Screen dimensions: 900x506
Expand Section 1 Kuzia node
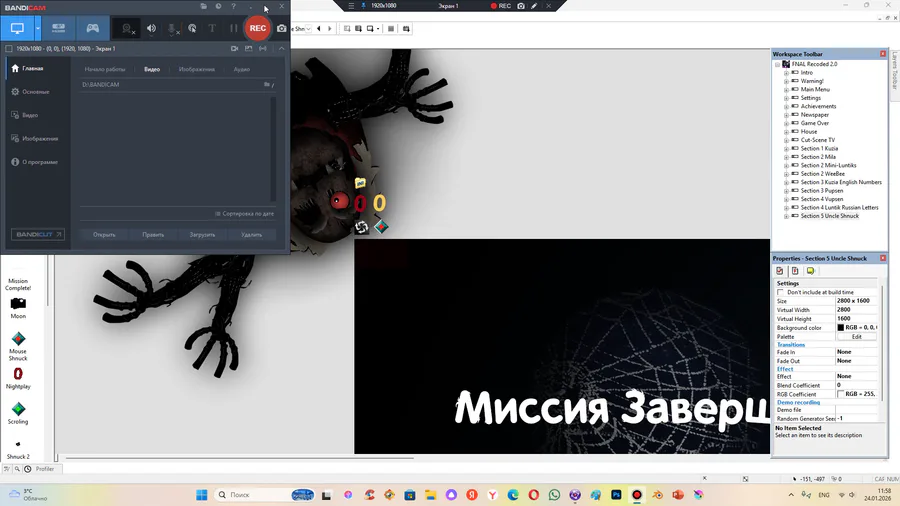pos(786,149)
